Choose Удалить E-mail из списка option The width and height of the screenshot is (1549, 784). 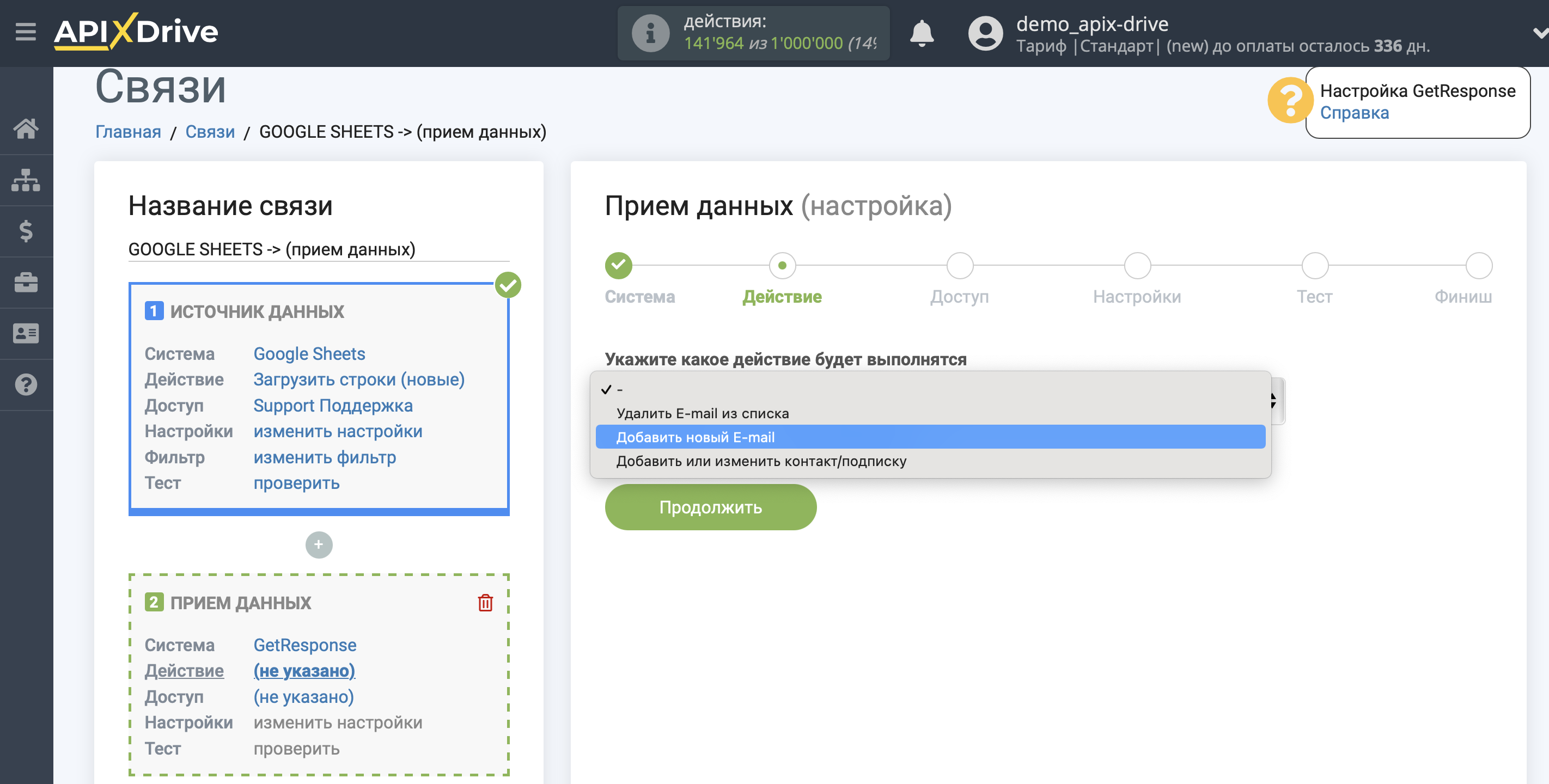[930, 413]
